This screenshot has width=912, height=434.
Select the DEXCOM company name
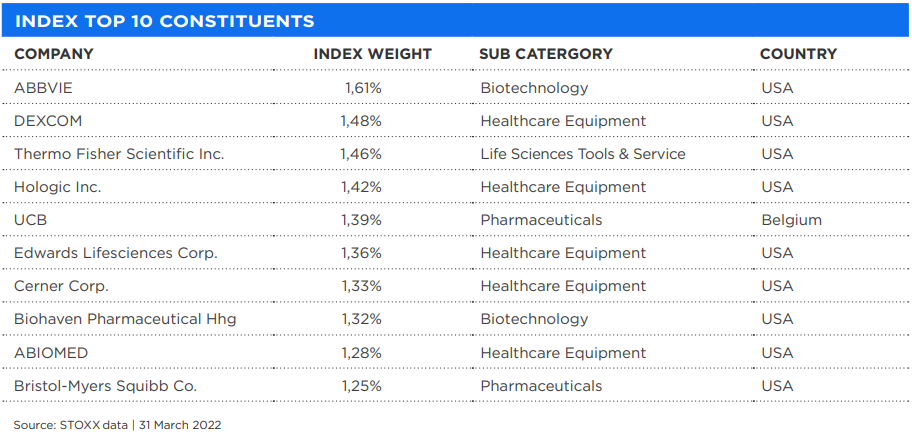tap(48, 121)
